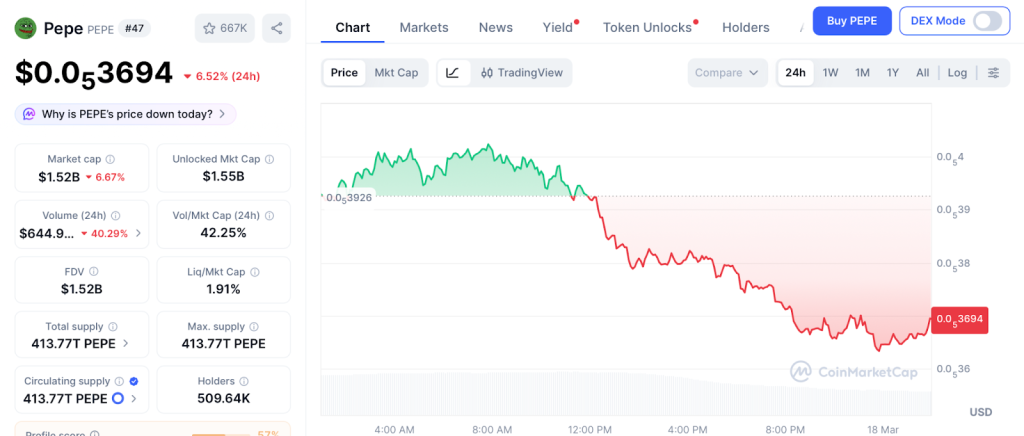This screenshot has width=1024, height=436.
Task: Toggle DEX Mode switch
Action: click(986, 21)
